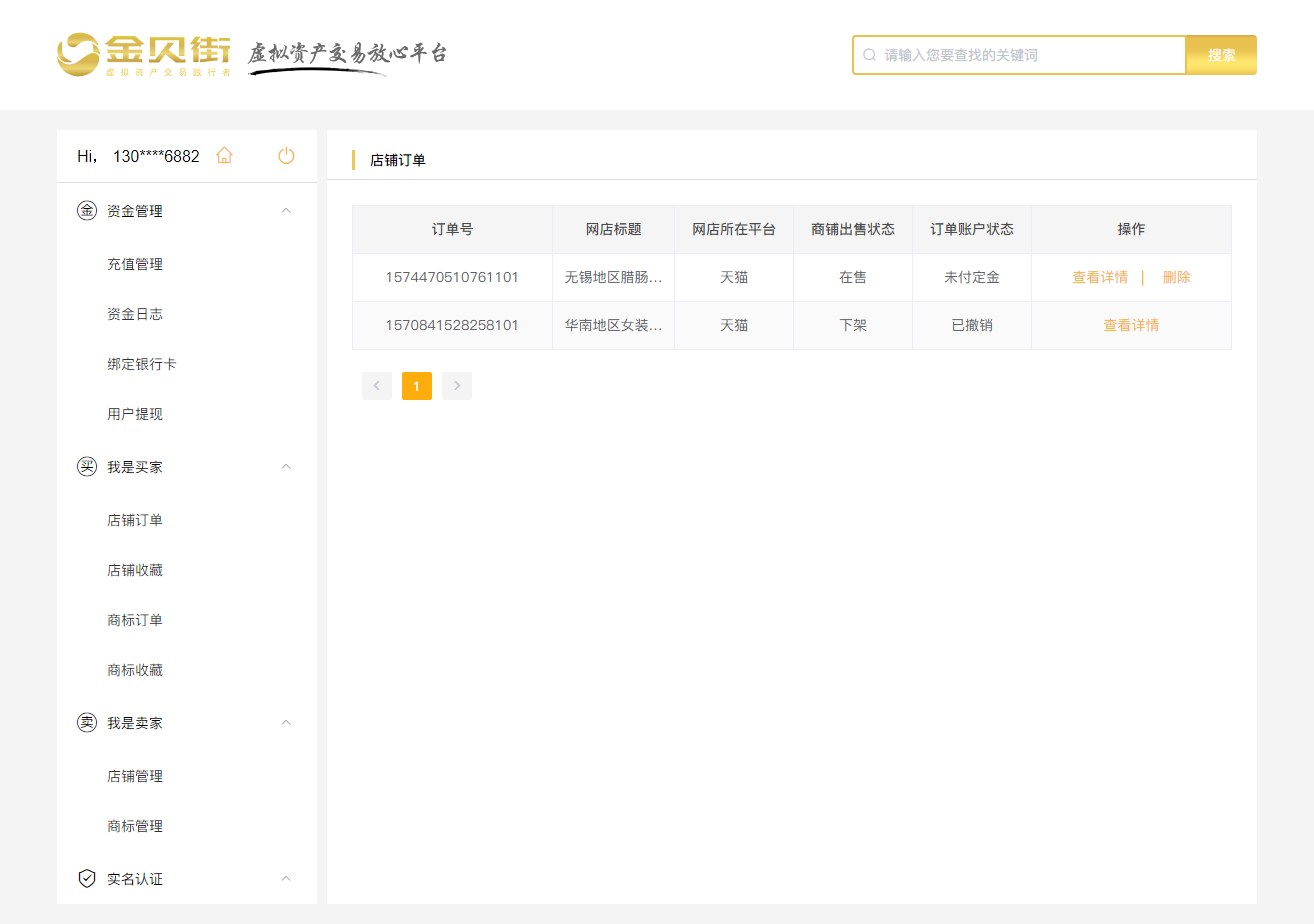Click the shield icon of 实名认证
The width and height of the screenshot is (1314, 924).
click(87, 879)
